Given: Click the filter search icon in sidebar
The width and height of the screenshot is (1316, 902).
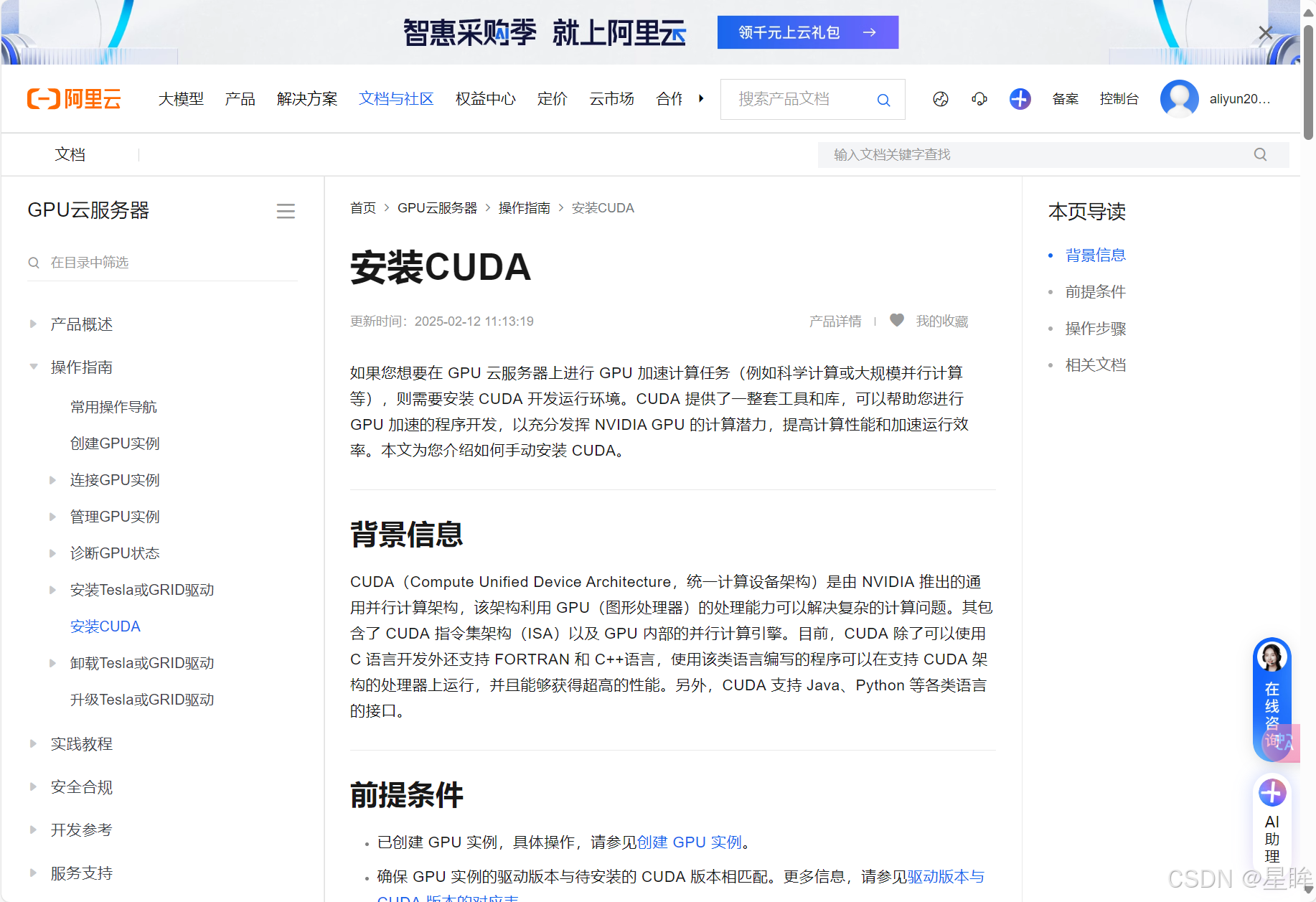Looking at the screenshot, I should 34,263.
